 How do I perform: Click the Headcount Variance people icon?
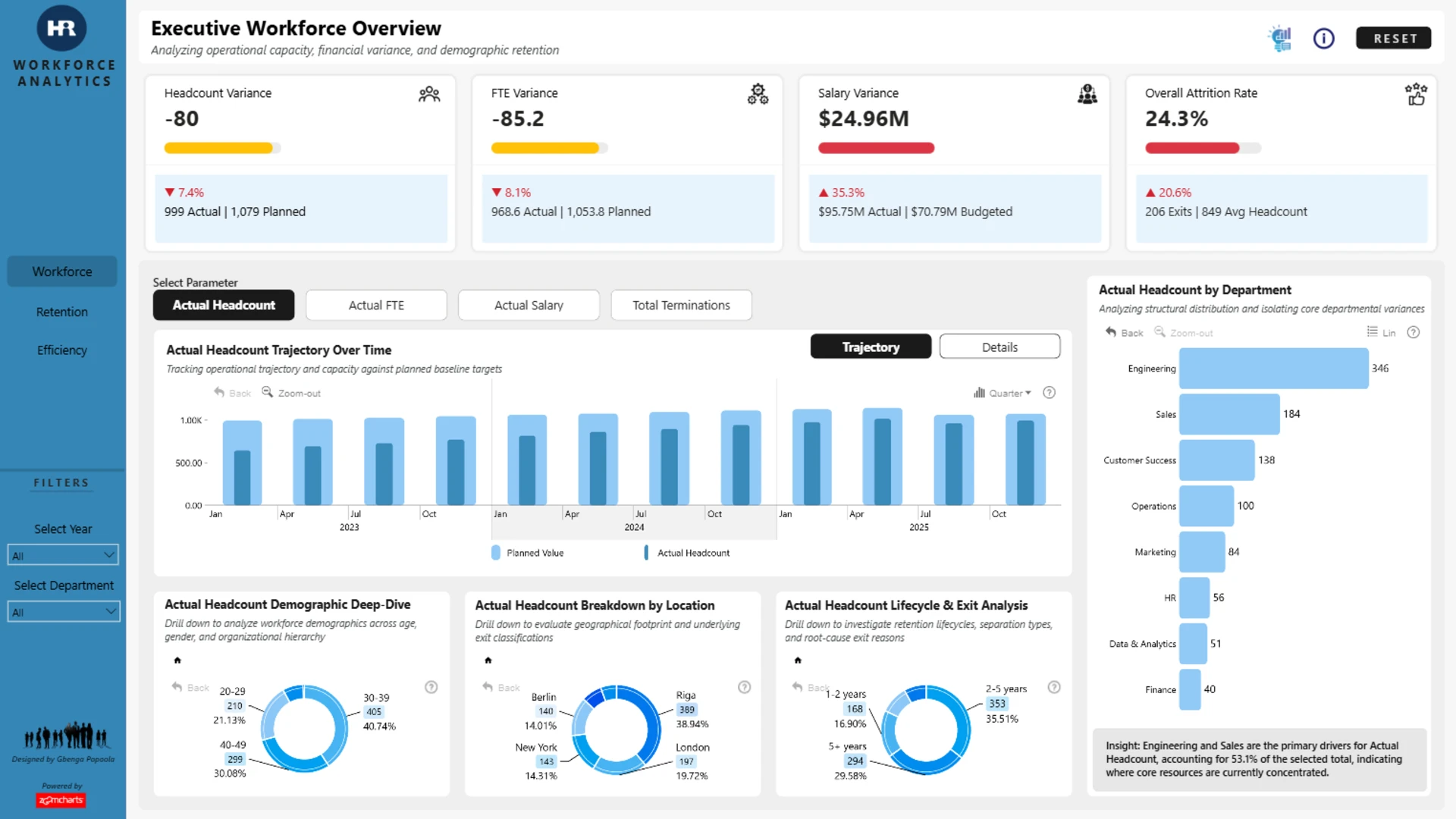point(429,94)
